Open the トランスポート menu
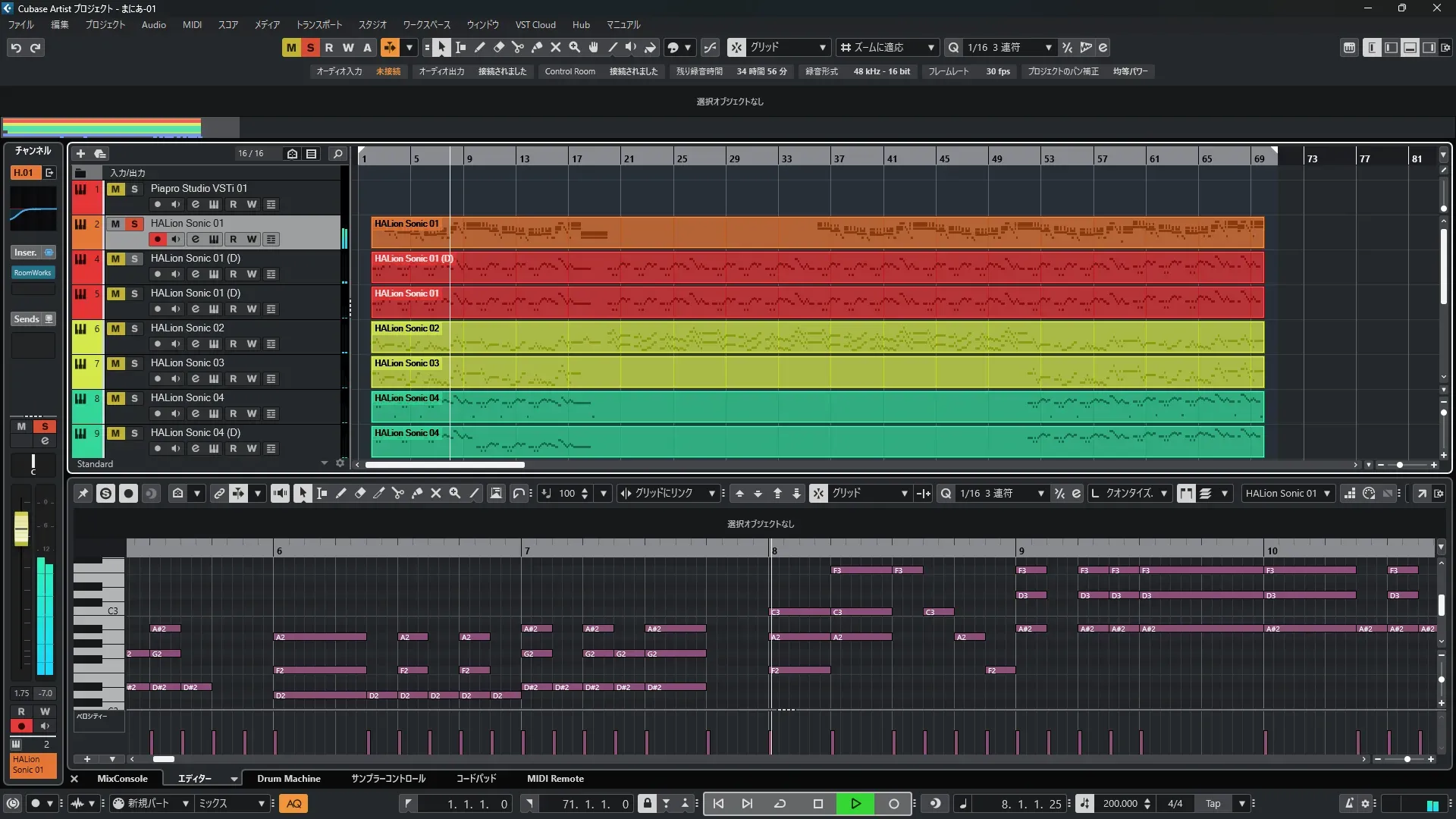1456x819 pixels. (318, 25)
